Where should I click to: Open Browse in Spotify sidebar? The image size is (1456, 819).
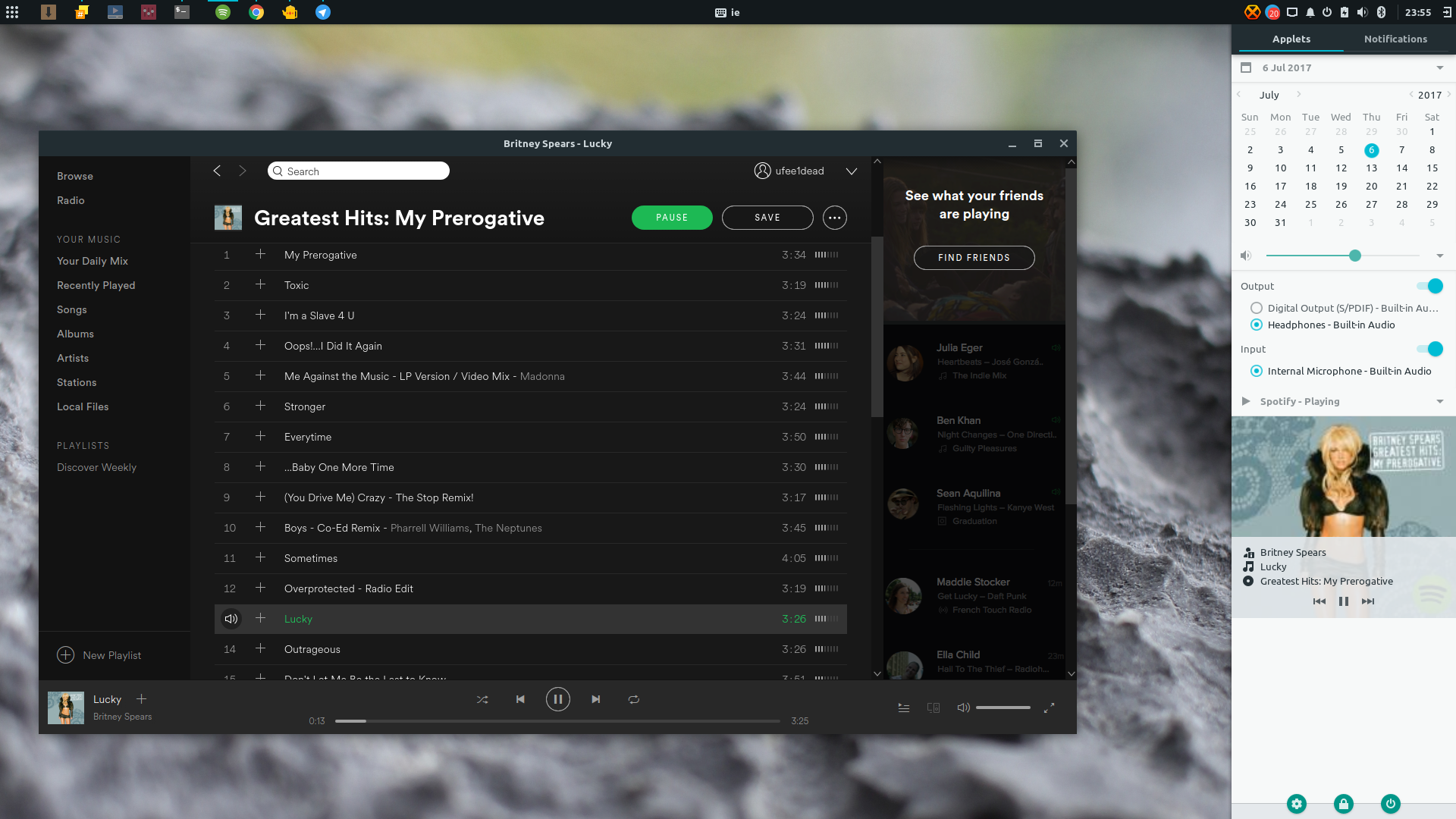(75, 176)
